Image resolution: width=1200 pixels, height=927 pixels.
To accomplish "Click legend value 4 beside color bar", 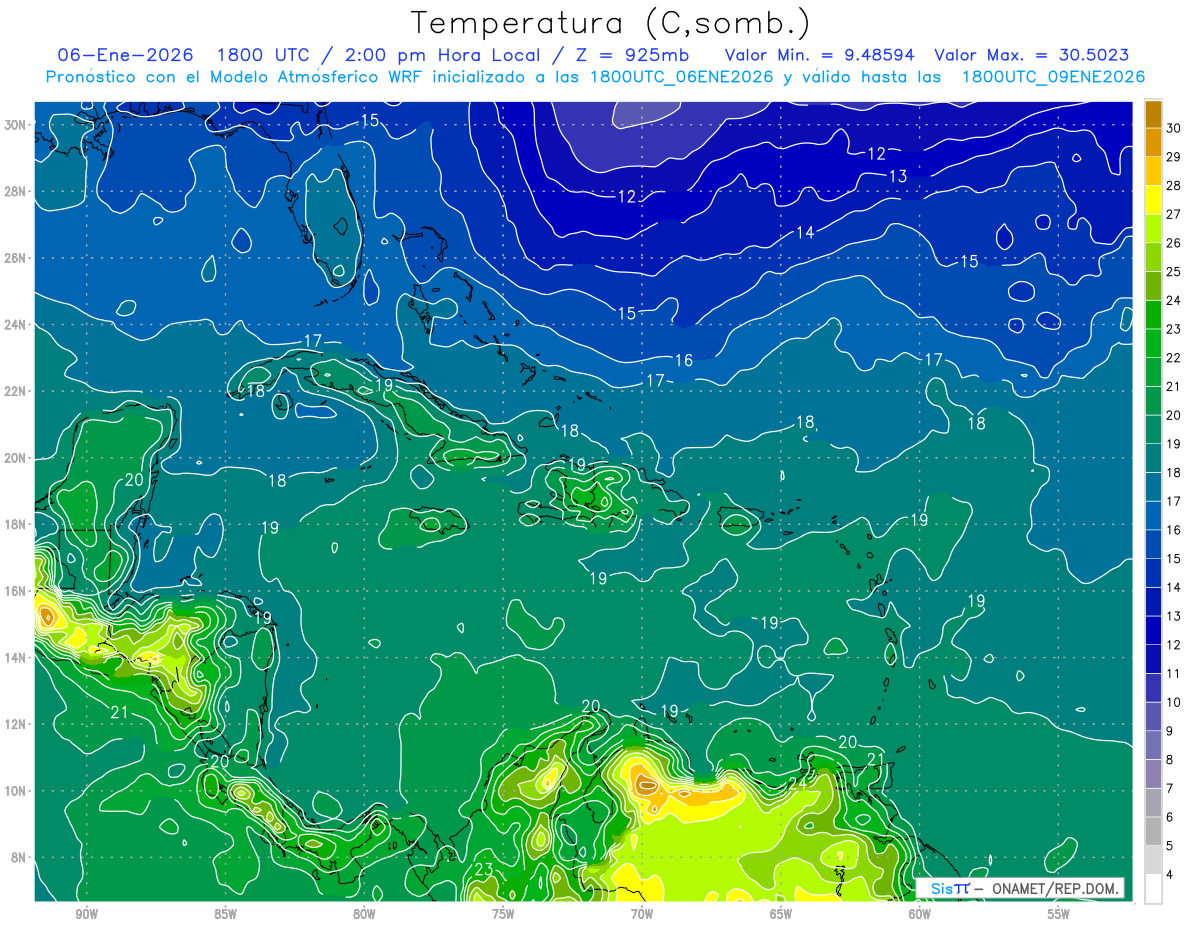I will (x=1170, y=874).
